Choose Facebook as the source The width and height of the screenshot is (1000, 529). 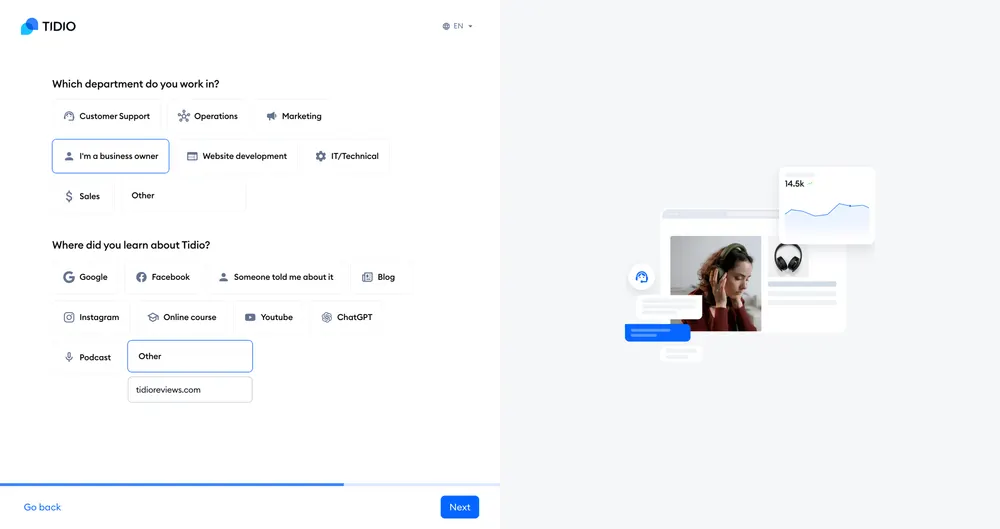(163, 277)
